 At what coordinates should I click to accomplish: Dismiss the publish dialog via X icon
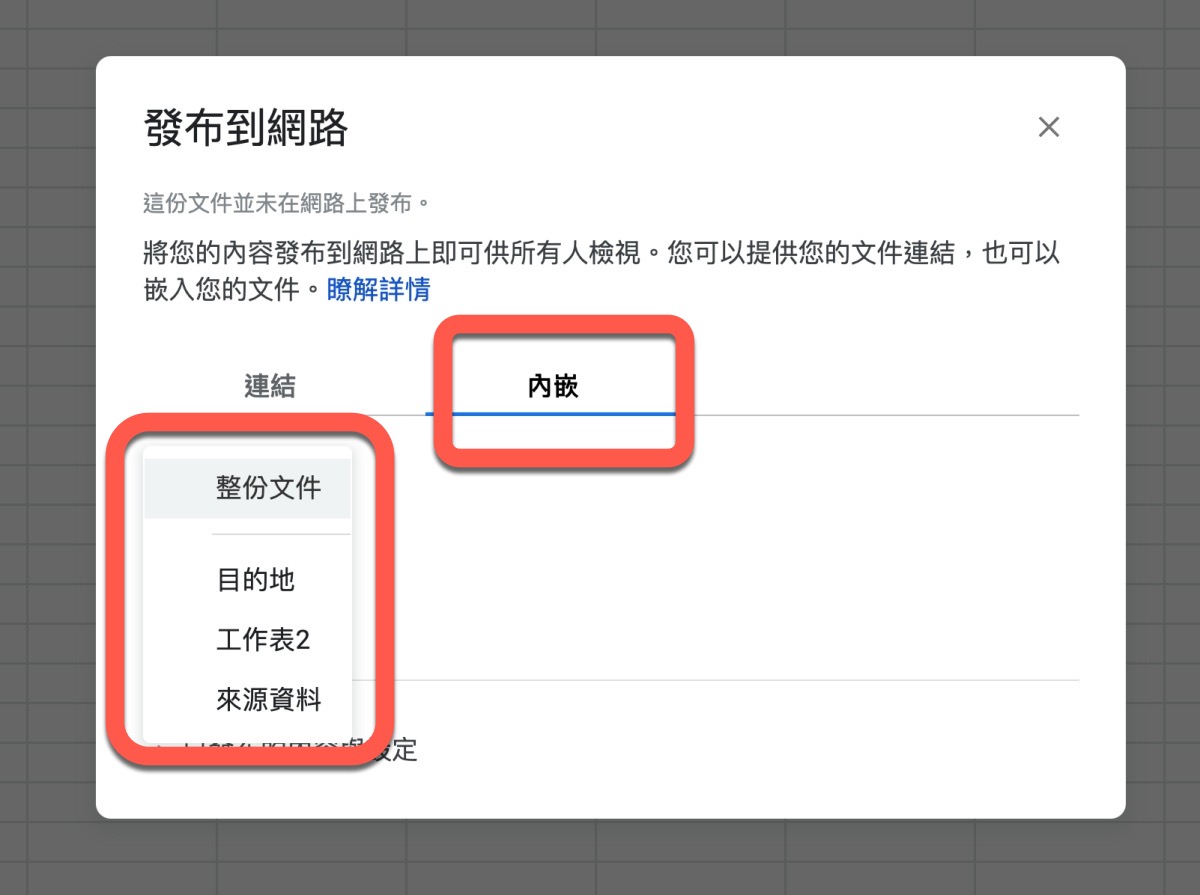[1048, 127]
